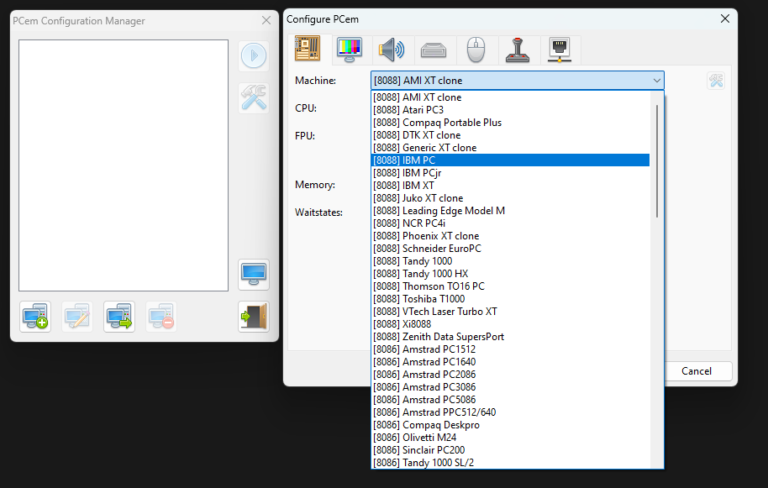Screen dimensions: 768x488
Task: Choose [8088] IBM PCjr
Action: [510, 173]
